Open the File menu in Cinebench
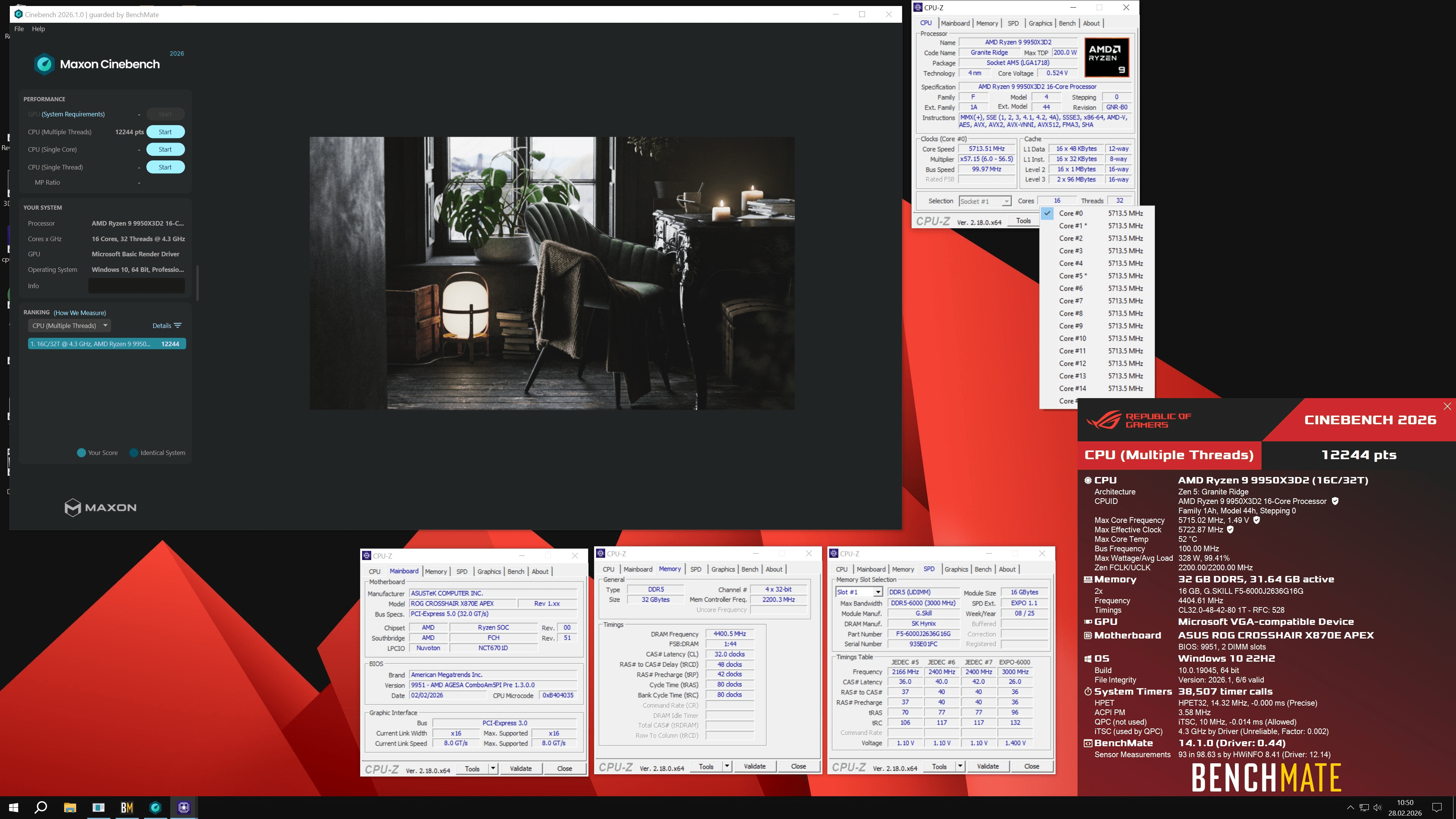 click(x=19, y=29)
